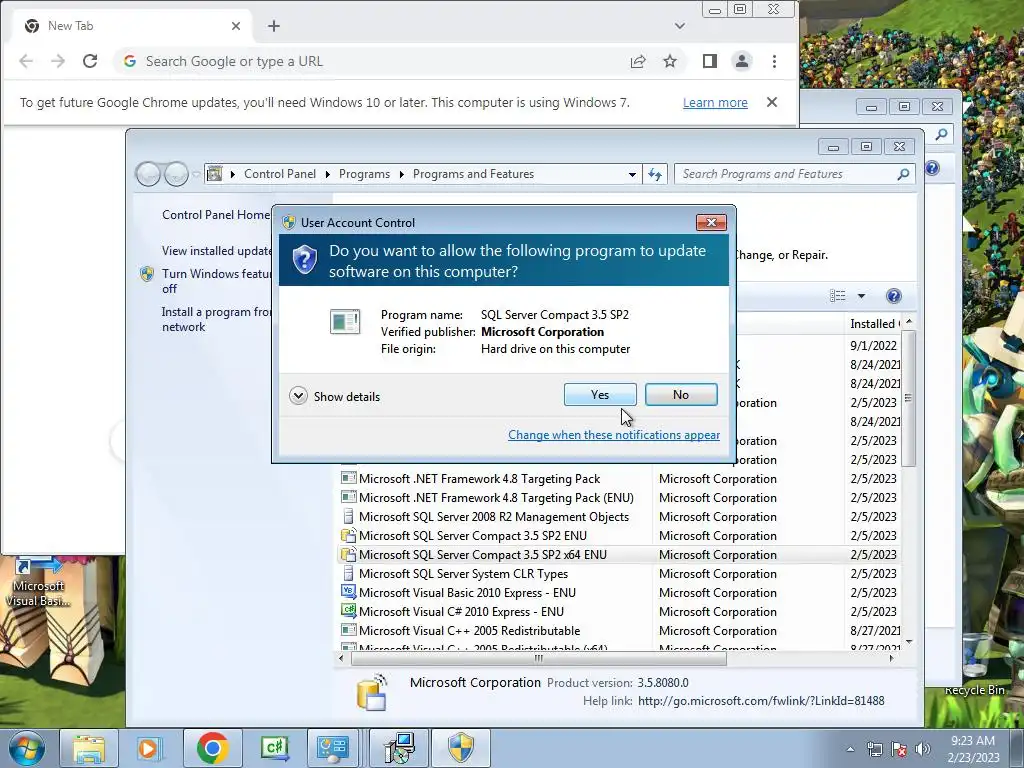Reload the Chrome page
This screenshot has width=1024, height=768.
90,61
